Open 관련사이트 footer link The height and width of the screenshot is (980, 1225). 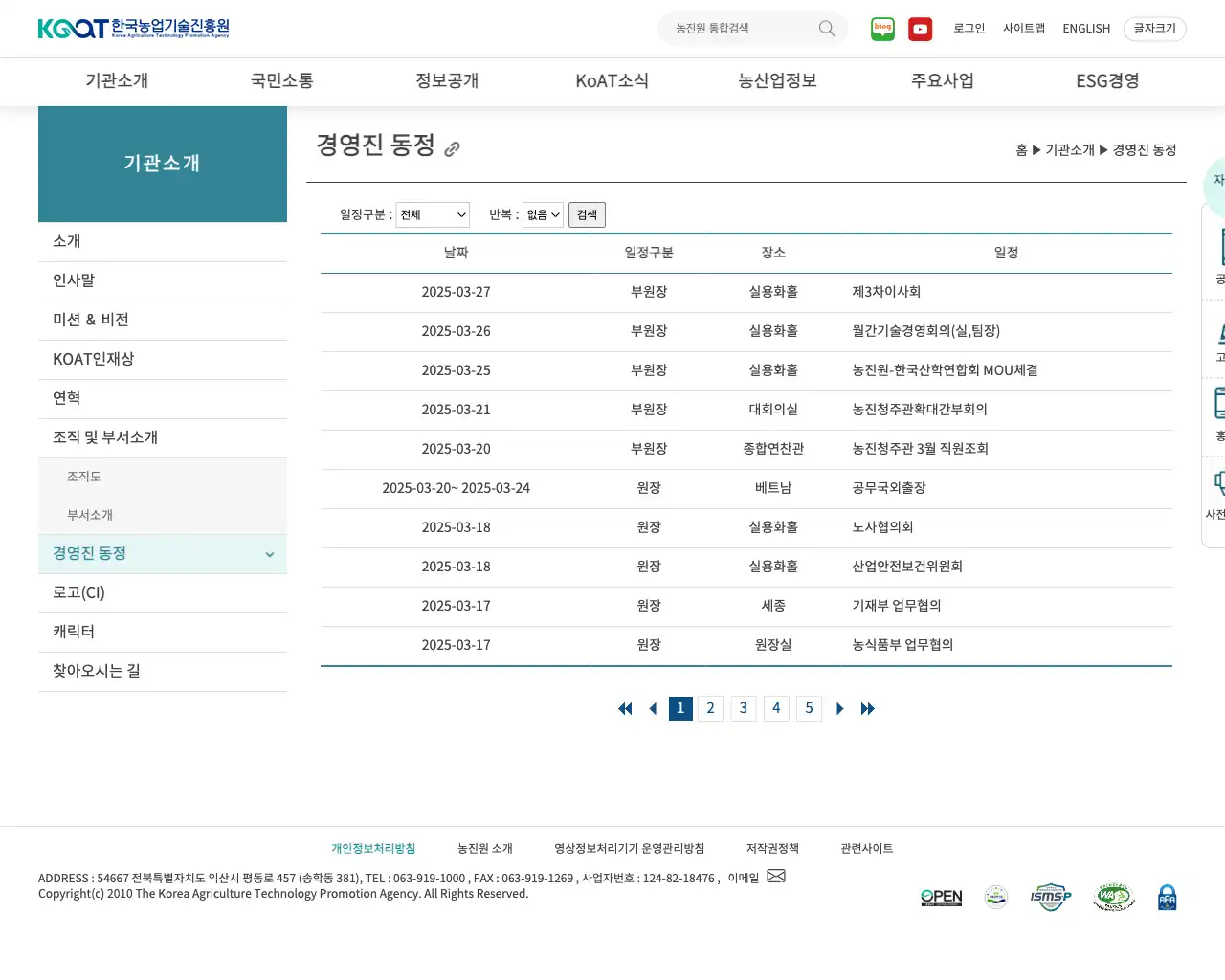coord(867,849)
